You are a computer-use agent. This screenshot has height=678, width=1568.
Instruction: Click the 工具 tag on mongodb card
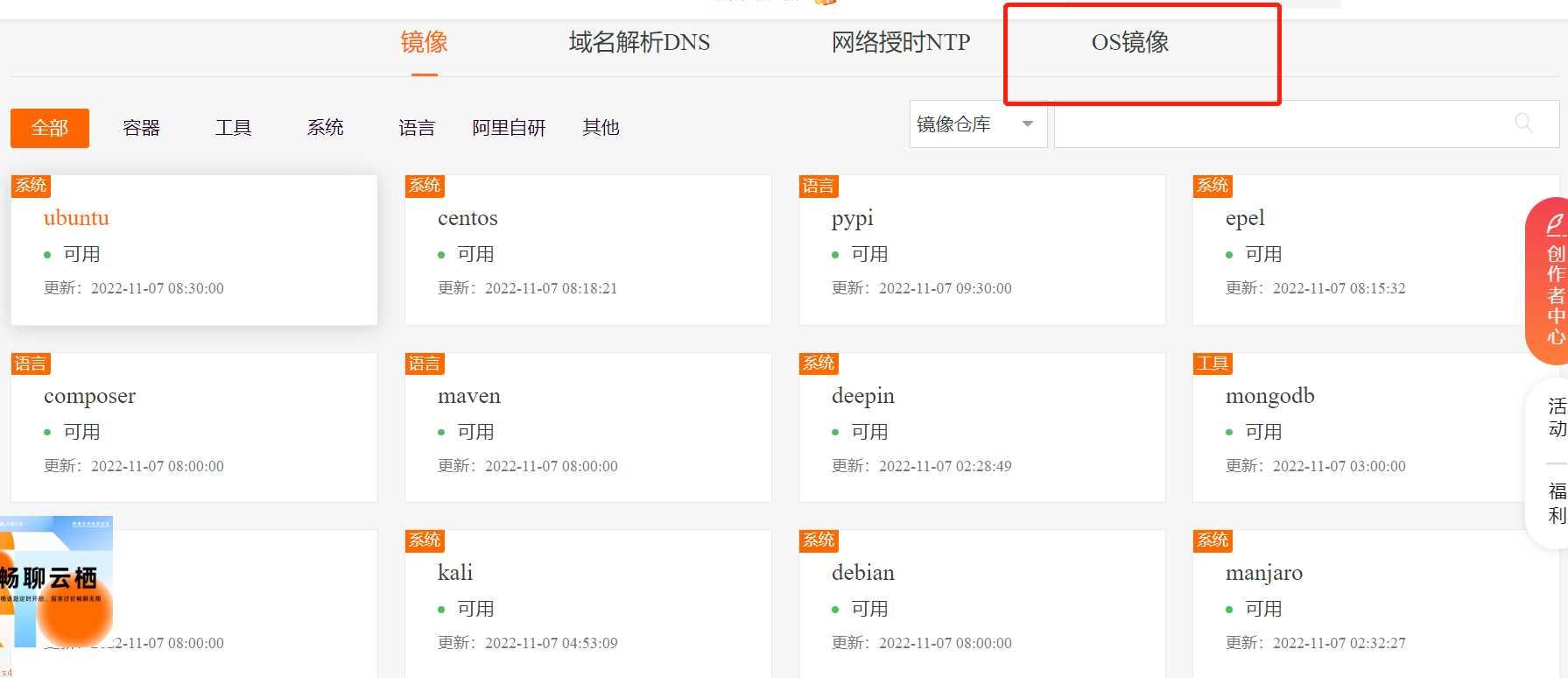pos(1213,364)
